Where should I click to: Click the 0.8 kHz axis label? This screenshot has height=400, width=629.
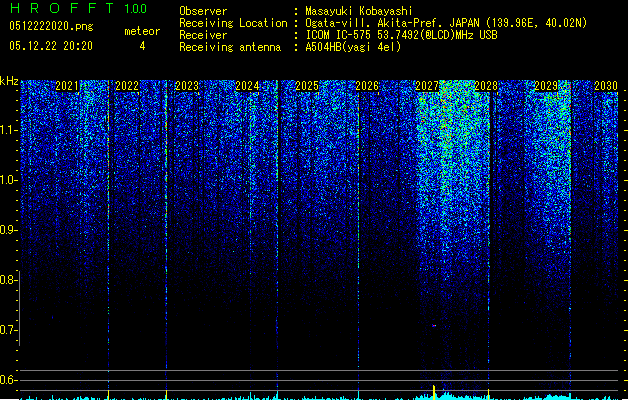[9, 280]
